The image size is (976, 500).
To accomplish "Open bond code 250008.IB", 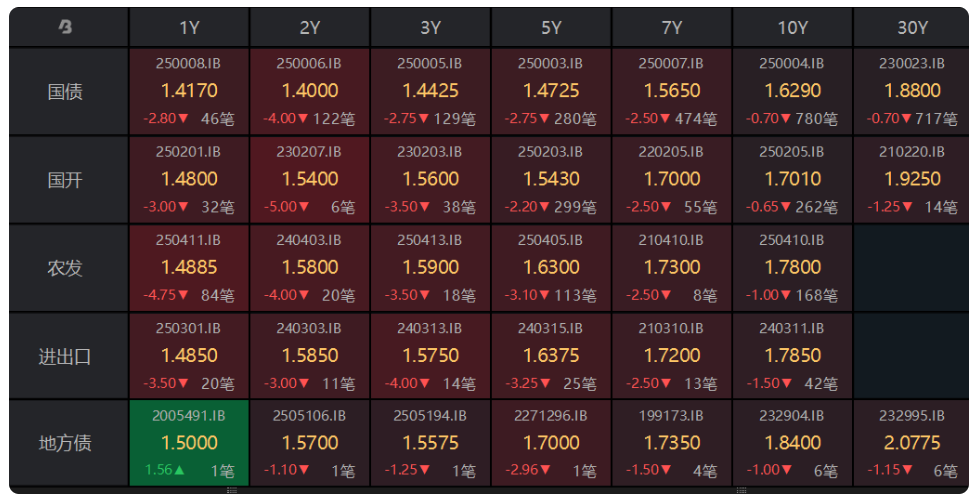I will [189, 64].
